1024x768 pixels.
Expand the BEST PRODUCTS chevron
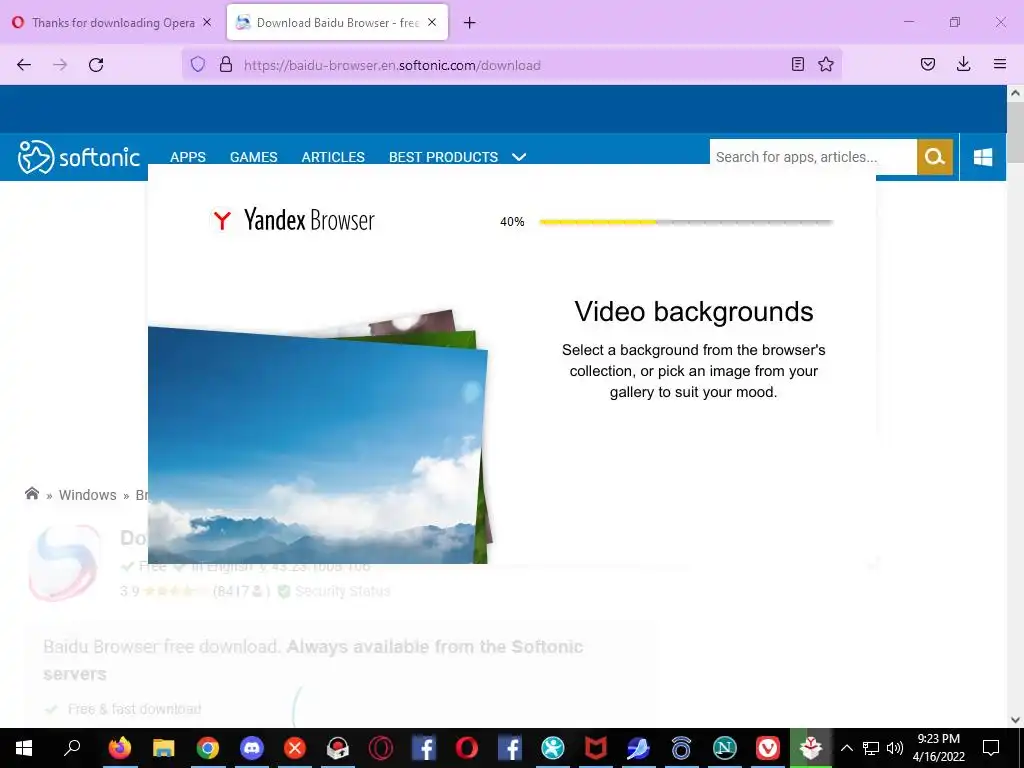(x=519, y=157)
